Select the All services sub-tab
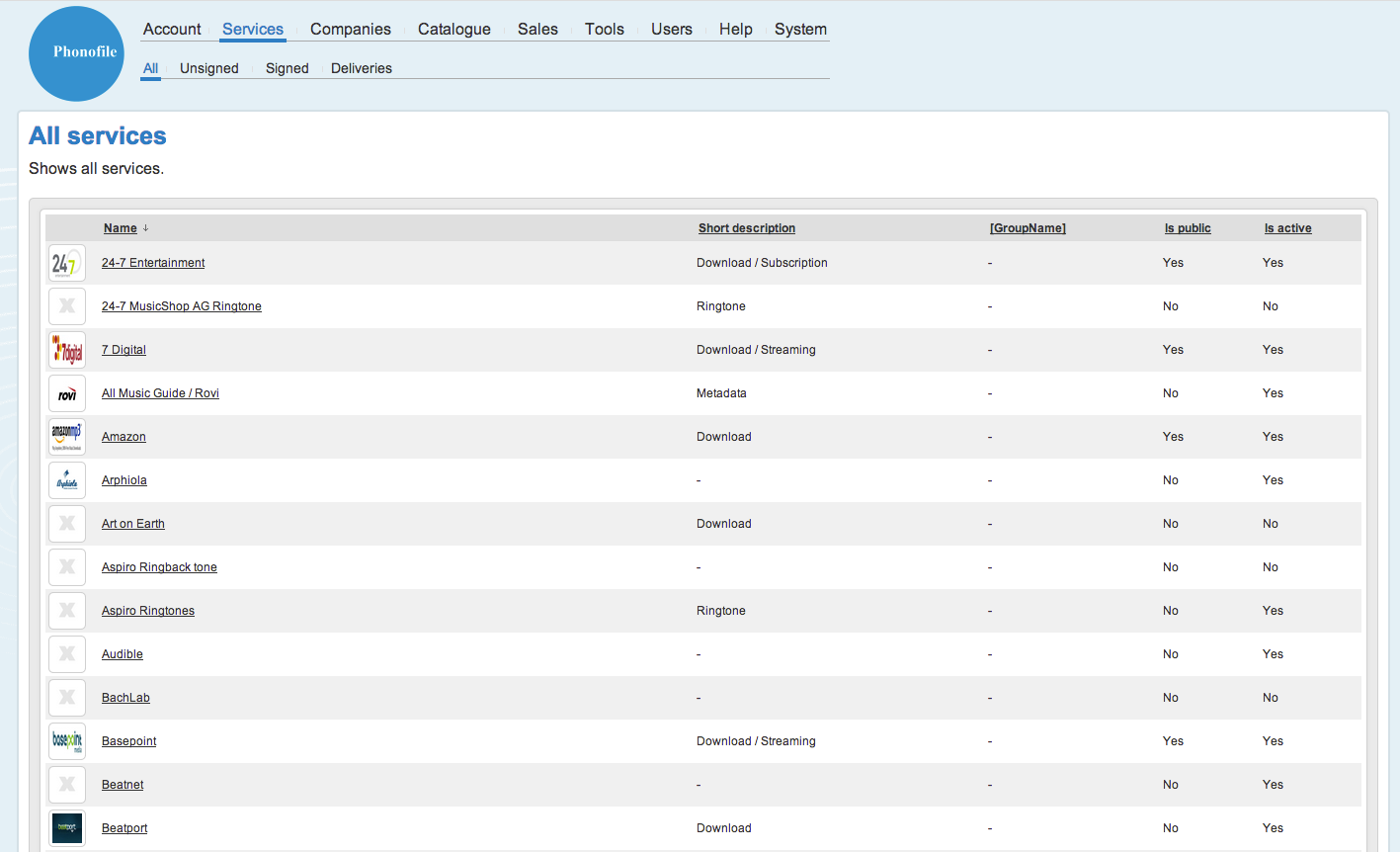1400x852 pixels. point(150,68)
